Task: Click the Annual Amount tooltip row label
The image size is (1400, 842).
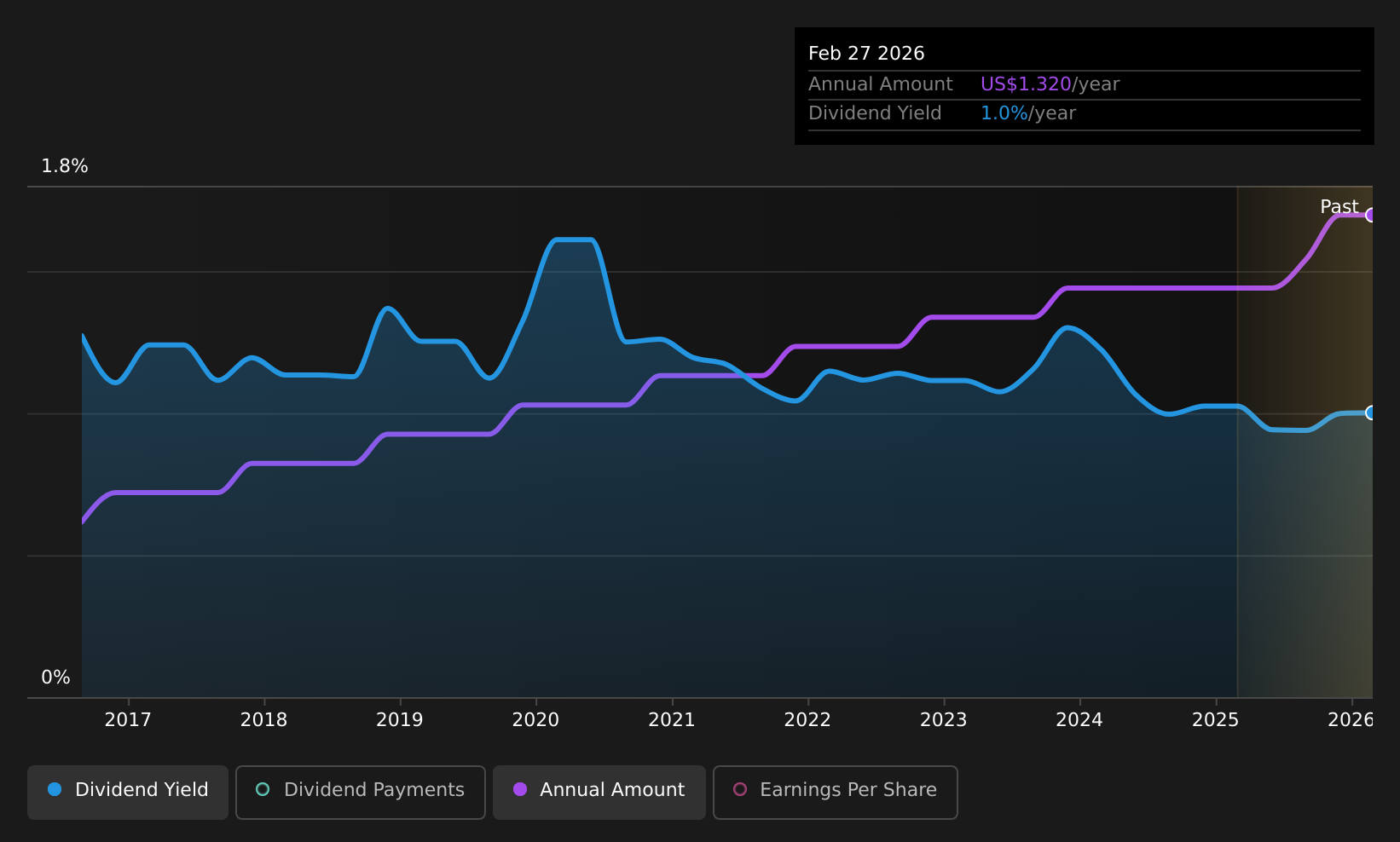Action: (881, 84)
